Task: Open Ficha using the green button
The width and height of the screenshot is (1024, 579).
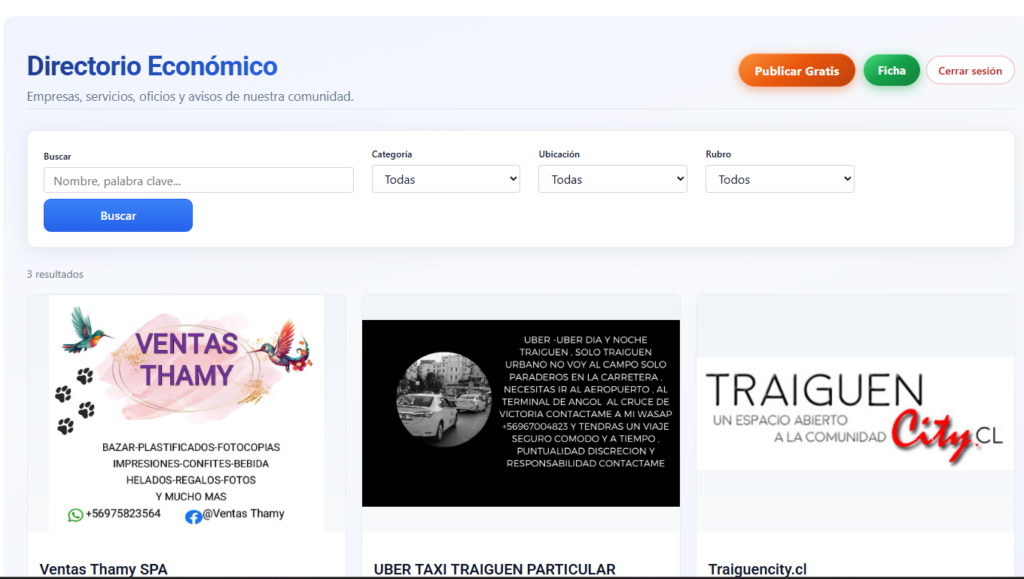Action: 891,71
